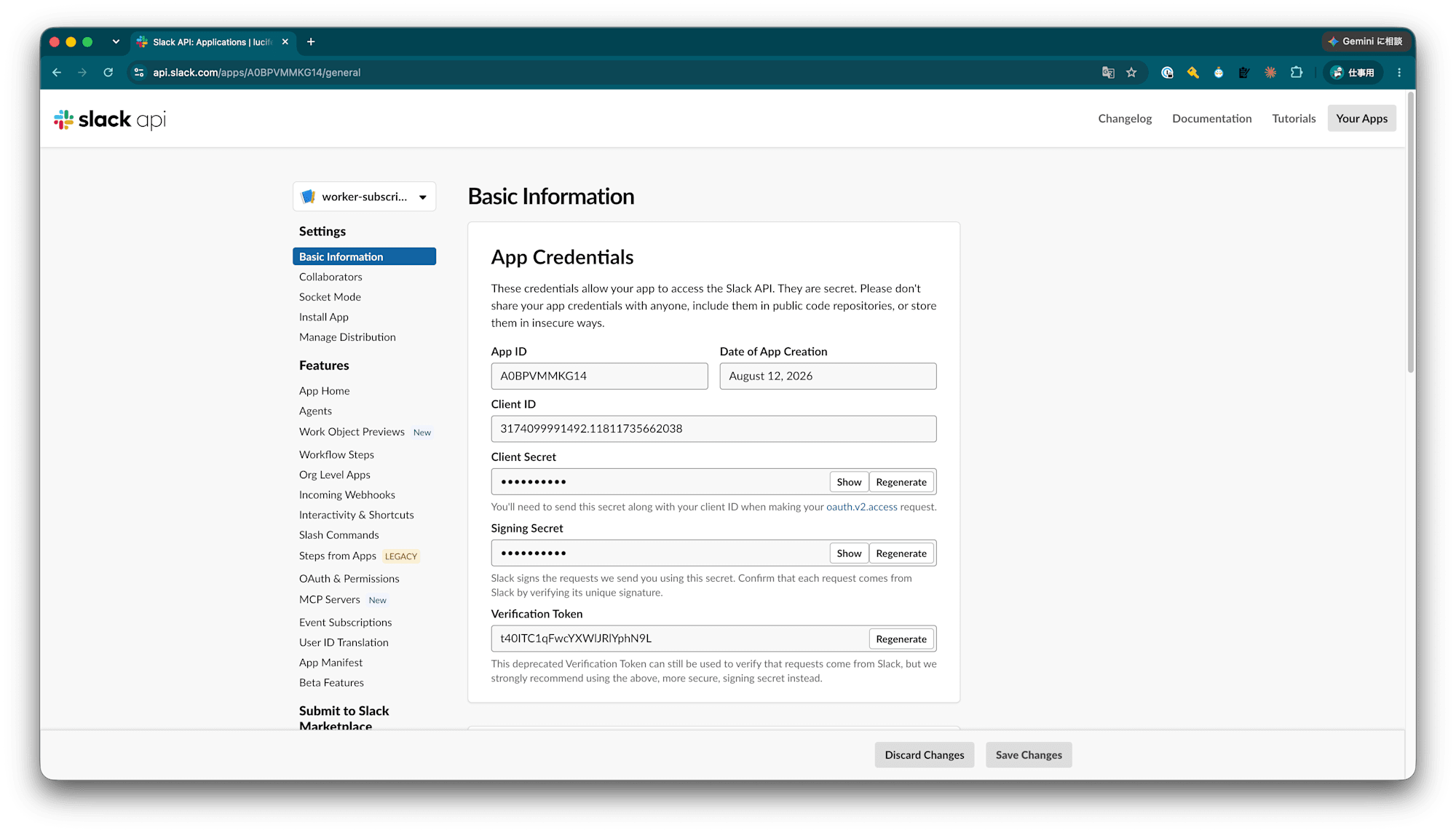1456x833 pixels.
Task: Click the Date of App Creation field
Action: tap(828, 376)
